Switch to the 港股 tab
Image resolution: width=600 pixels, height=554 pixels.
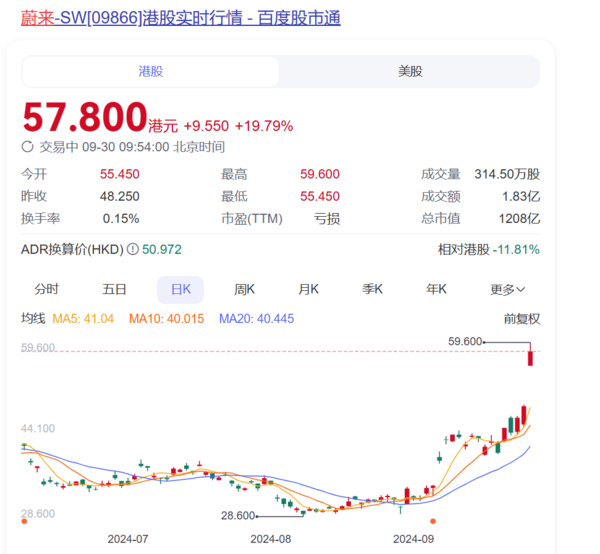pyautogui.click(x=150, y=72)
